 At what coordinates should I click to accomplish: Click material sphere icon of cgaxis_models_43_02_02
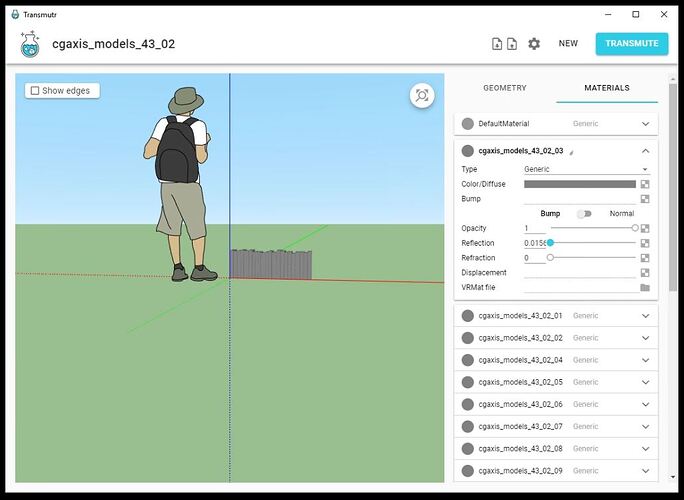(468, 338)
